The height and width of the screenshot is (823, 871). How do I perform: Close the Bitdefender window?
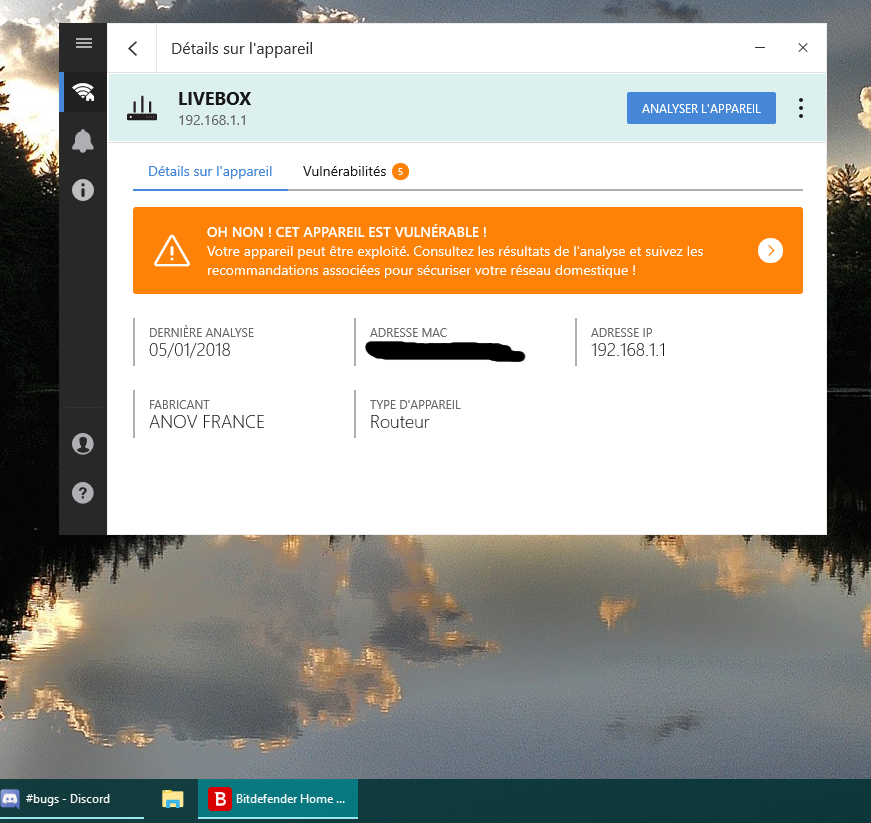coord(803,48)
